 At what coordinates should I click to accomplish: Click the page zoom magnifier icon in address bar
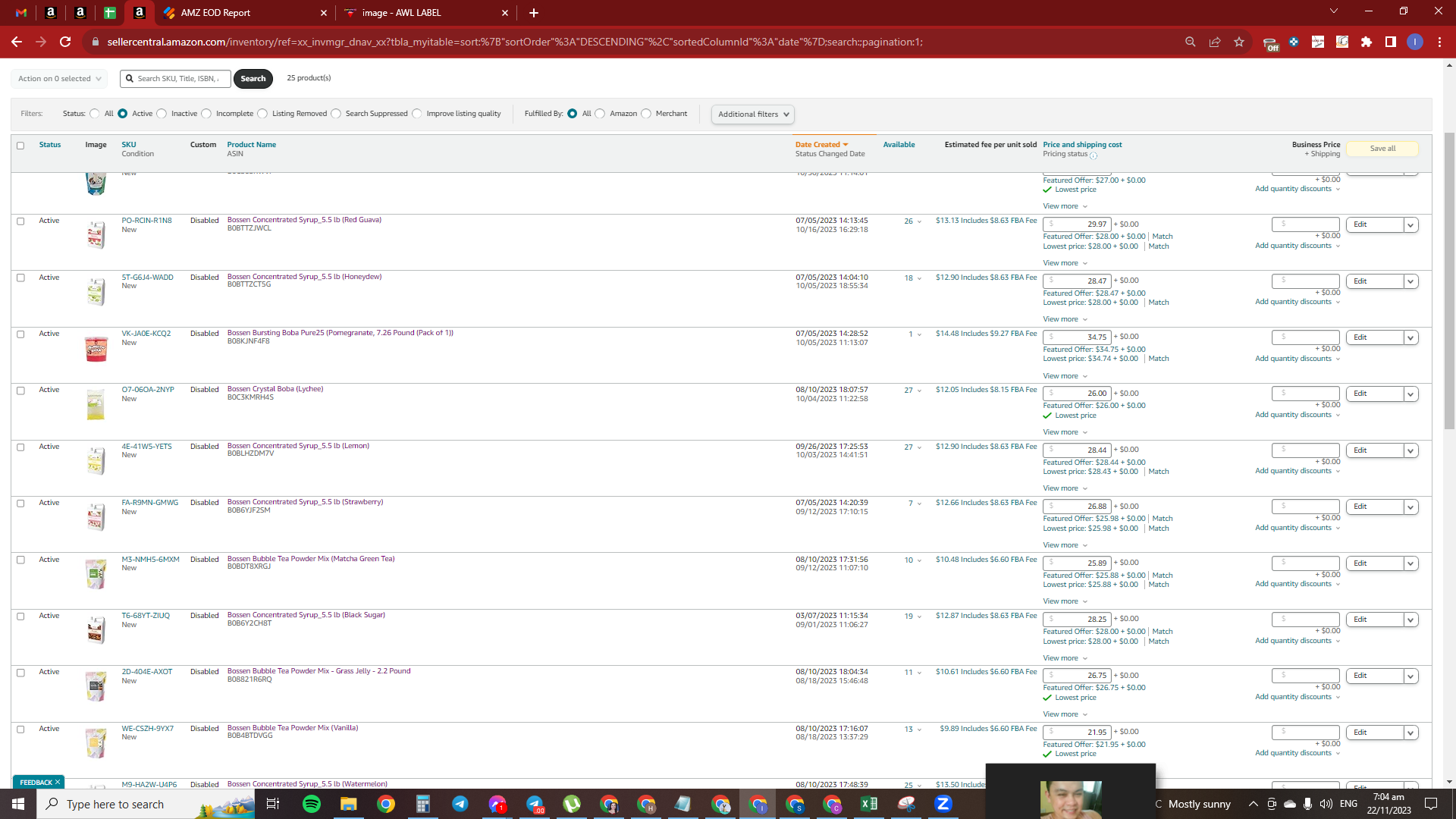tap(1191, 42)
